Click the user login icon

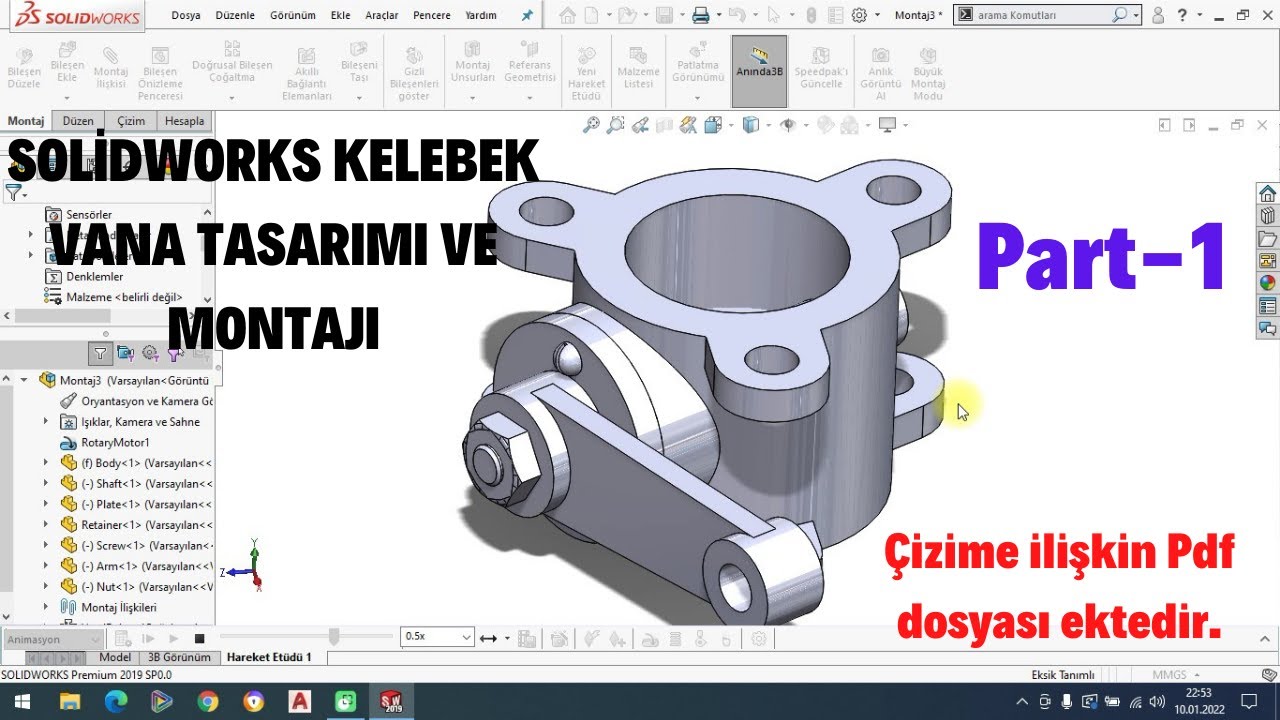1158,15
